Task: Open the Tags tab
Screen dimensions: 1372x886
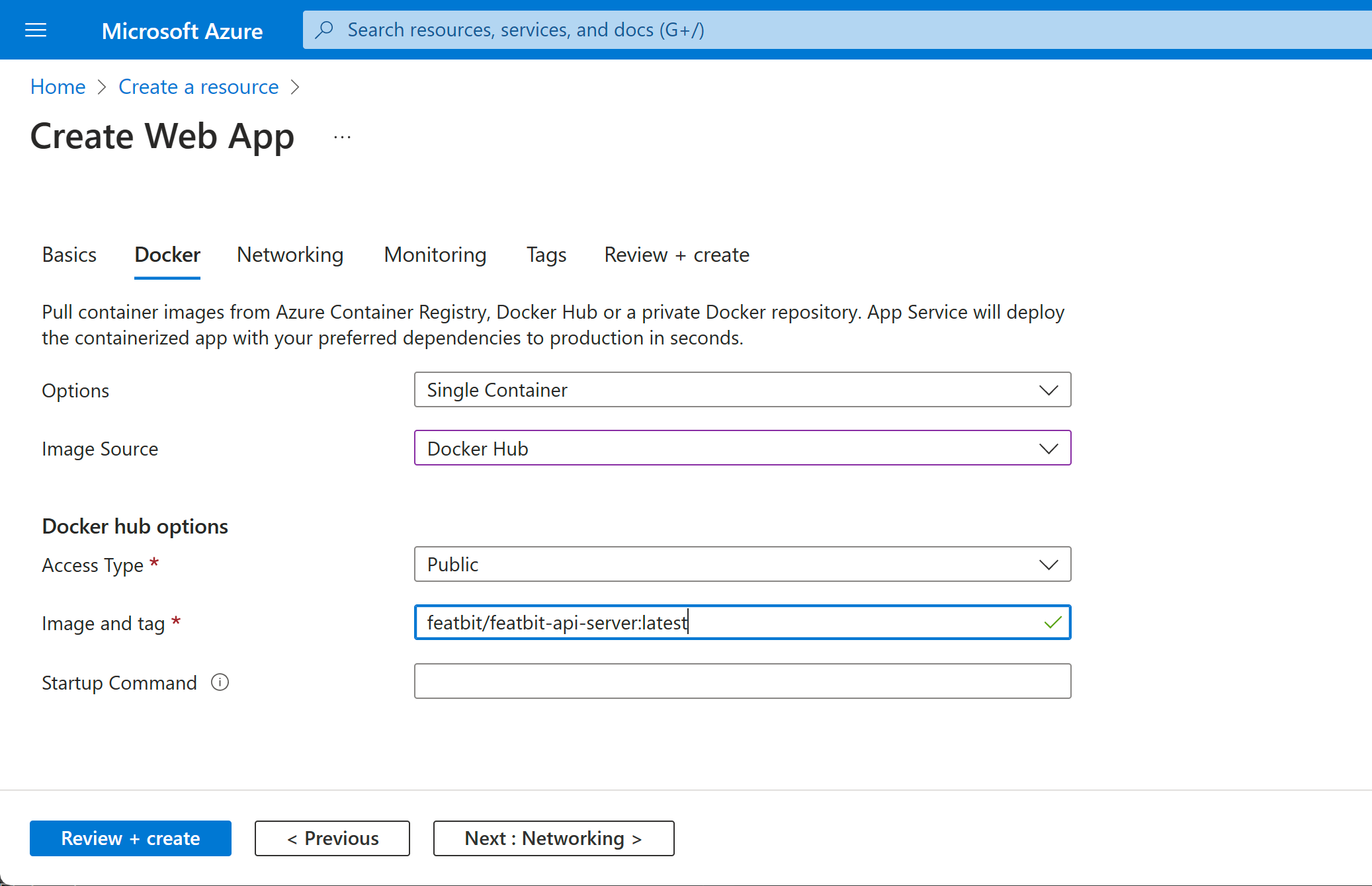Action: pyautogui.click(x=546, y=255)
